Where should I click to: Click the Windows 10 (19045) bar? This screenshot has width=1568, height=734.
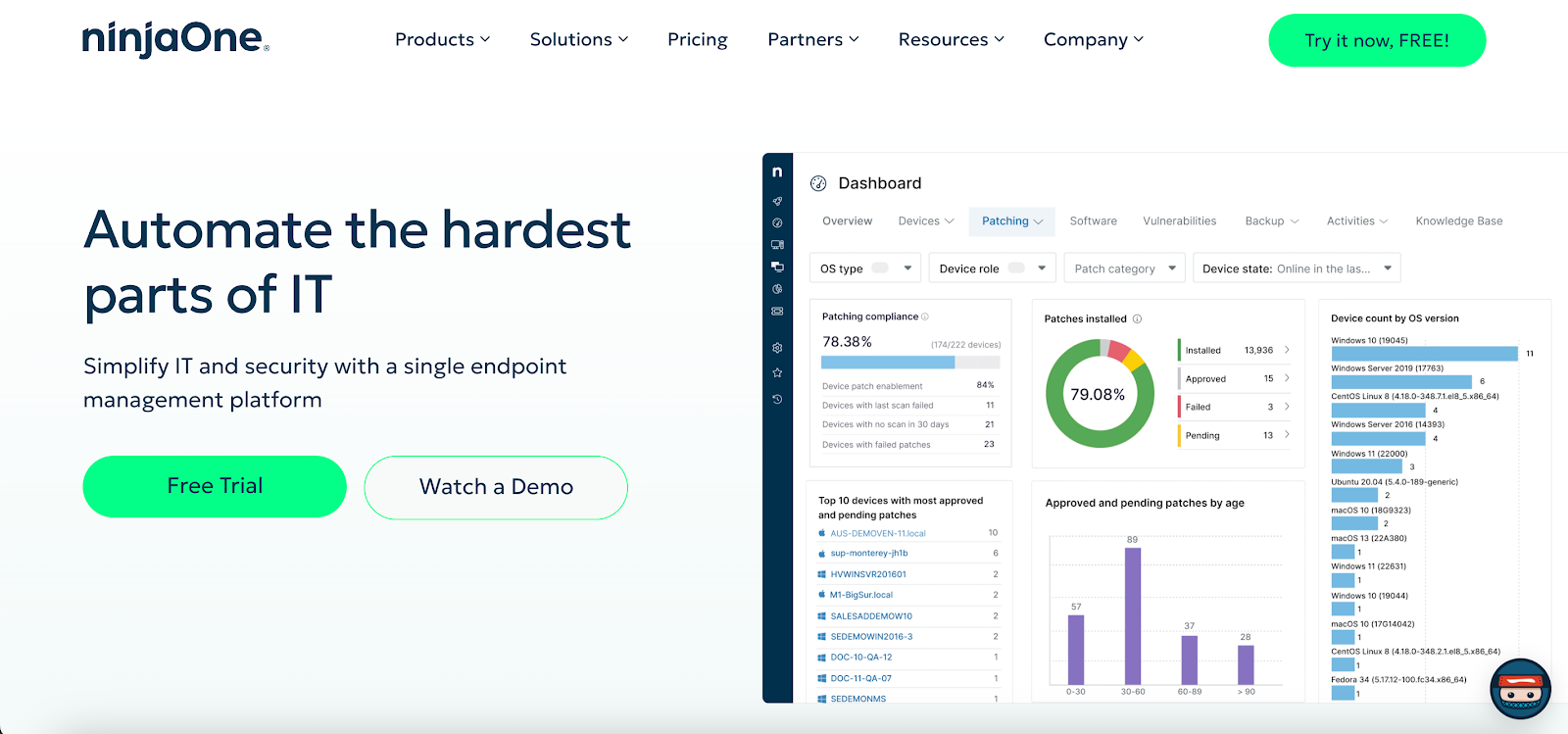click(x=1424, y=354)
